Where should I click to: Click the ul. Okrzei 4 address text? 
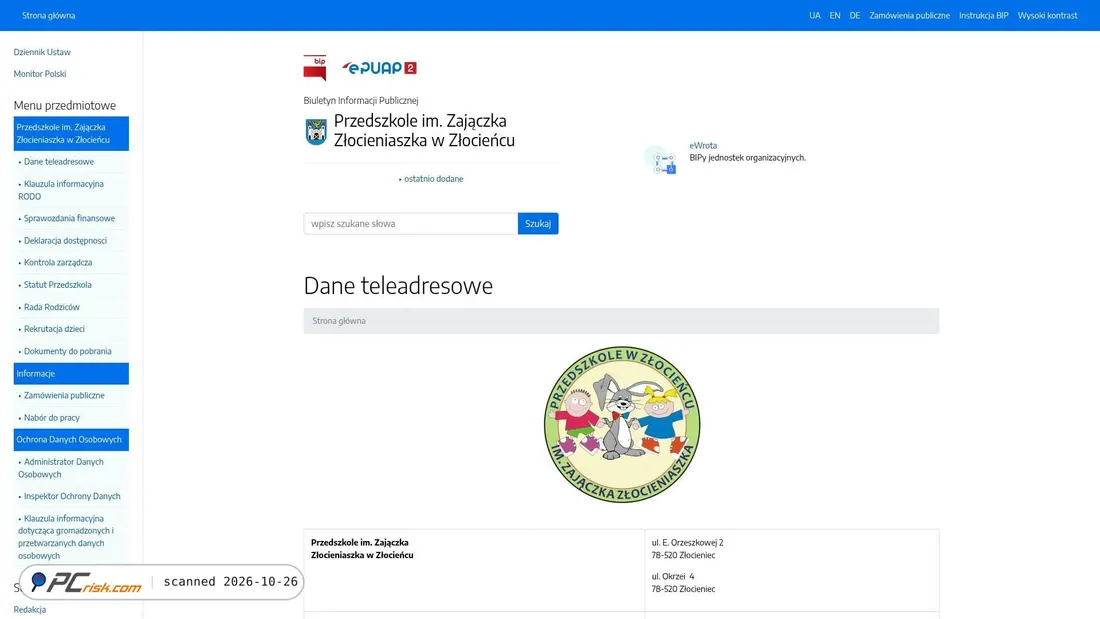click(673, 576)
